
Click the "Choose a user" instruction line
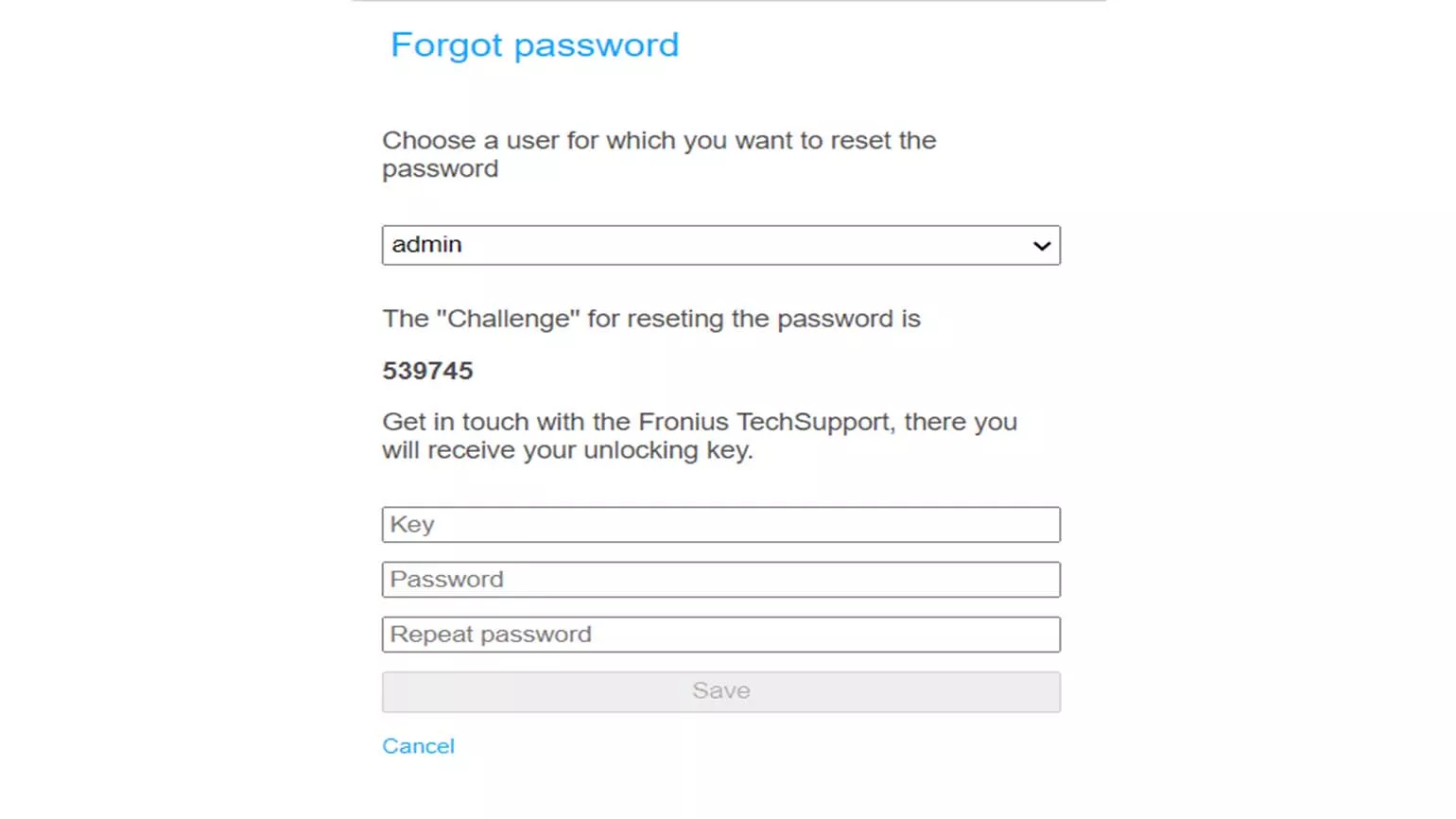tap(658, 141)
